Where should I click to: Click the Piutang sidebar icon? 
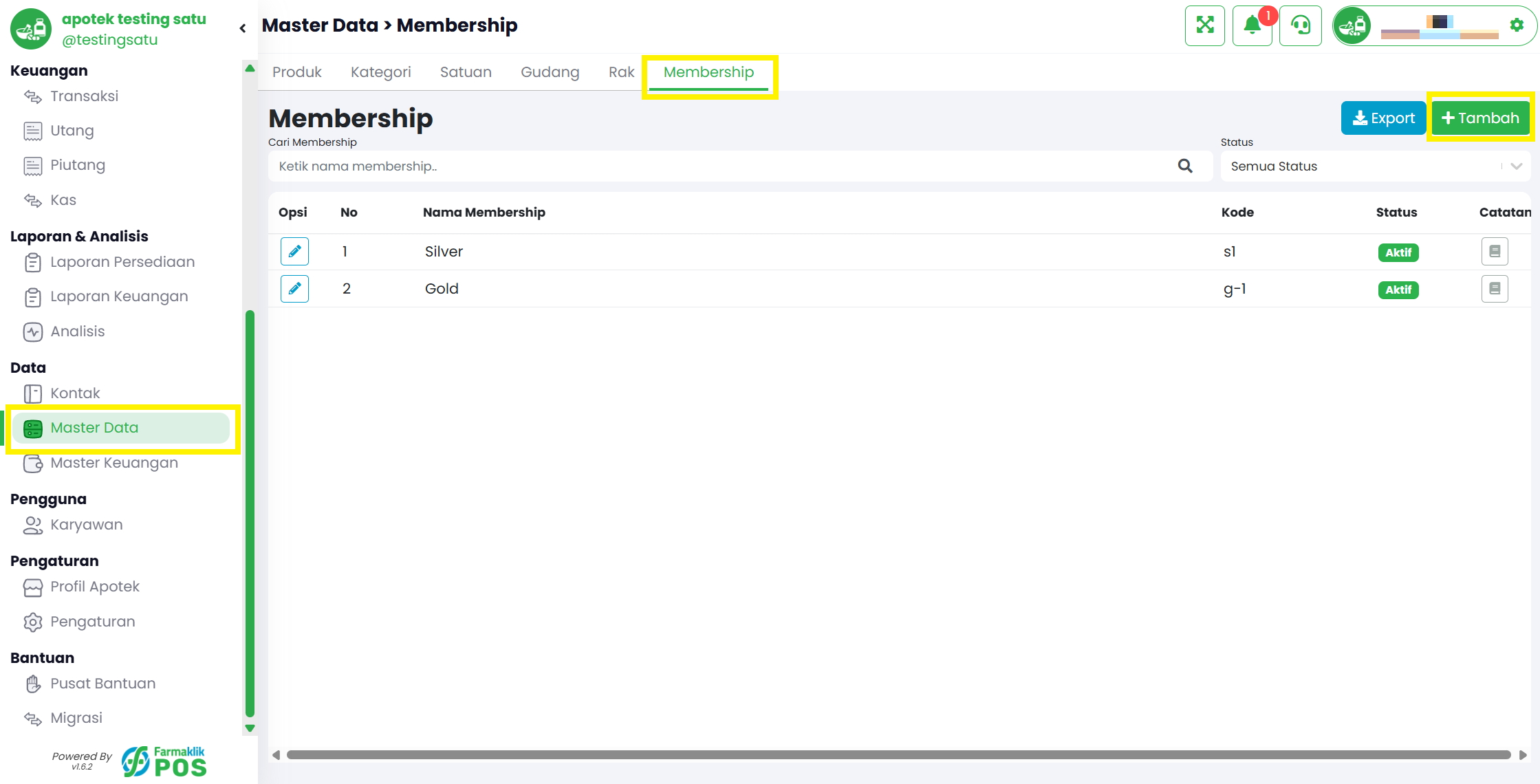click(32, 166)
